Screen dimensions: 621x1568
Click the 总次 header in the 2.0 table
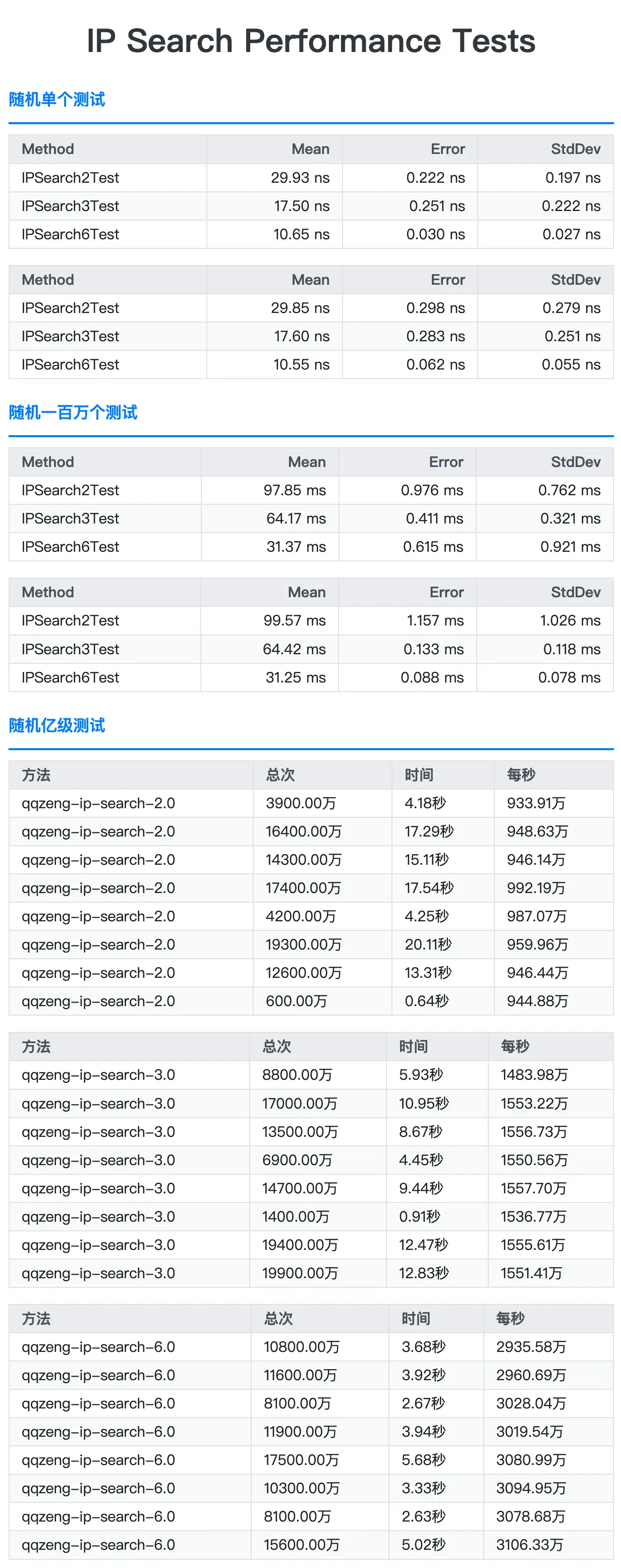pos(322,775)
